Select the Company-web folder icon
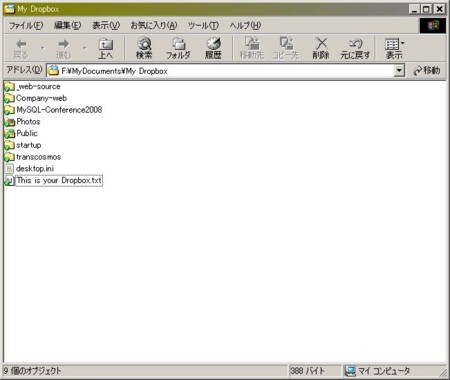 point(9,98)
